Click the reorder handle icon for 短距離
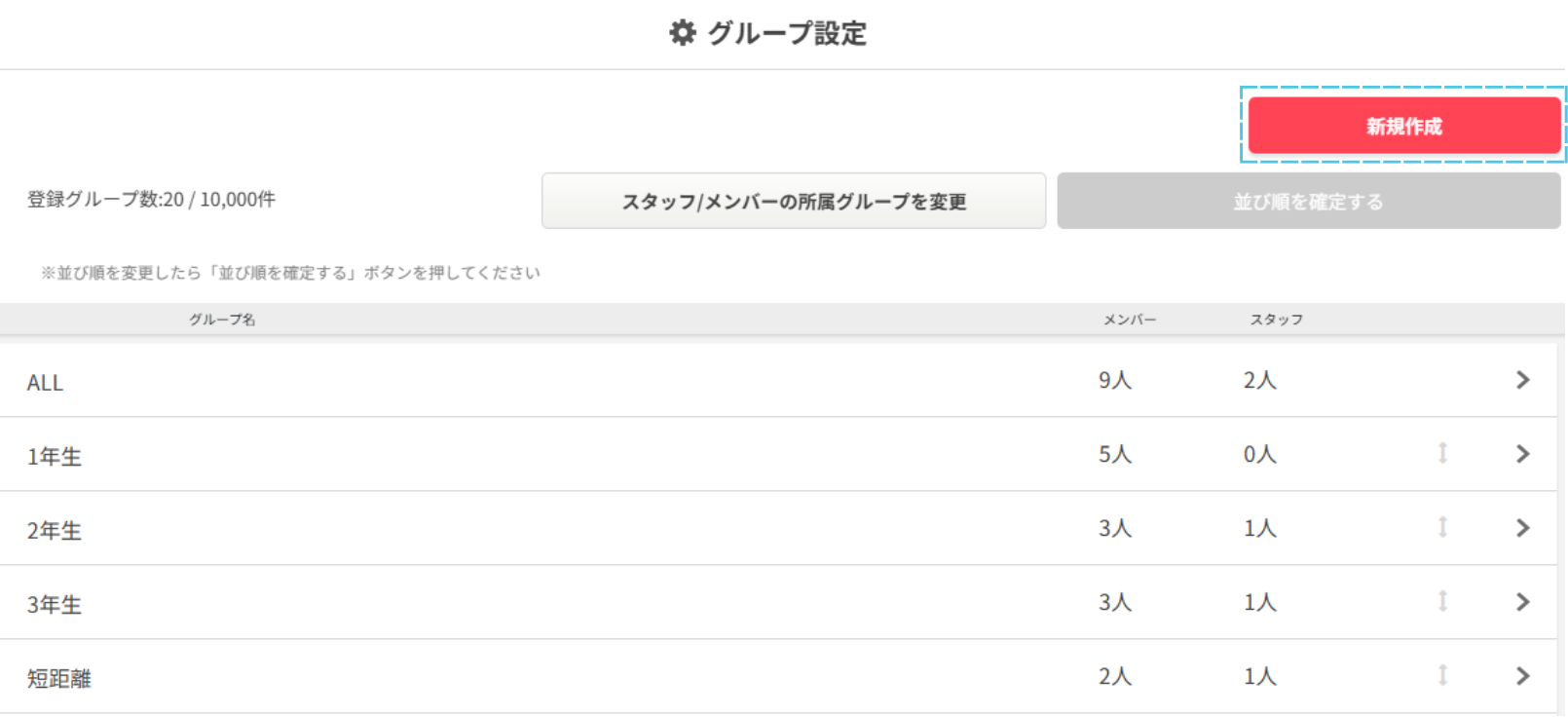 pyautogui.click(x=1443, y=675)
